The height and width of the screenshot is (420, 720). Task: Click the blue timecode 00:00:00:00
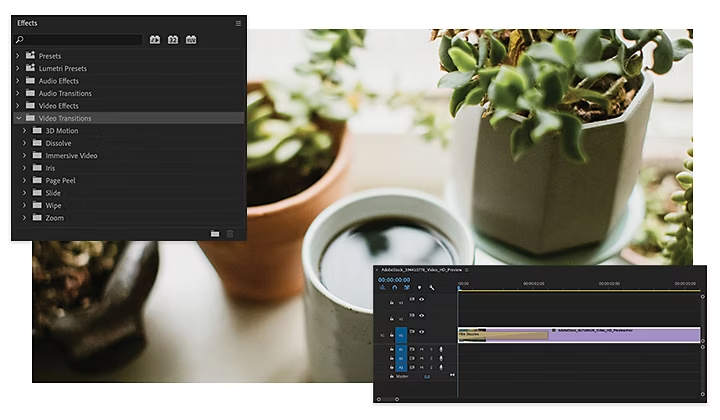click(x=394, y=280)
